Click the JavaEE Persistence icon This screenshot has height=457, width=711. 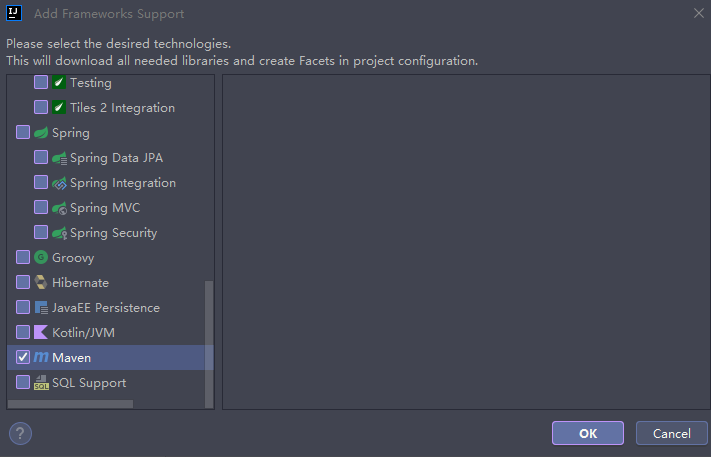pyautogui.click(x=41, y=308)
